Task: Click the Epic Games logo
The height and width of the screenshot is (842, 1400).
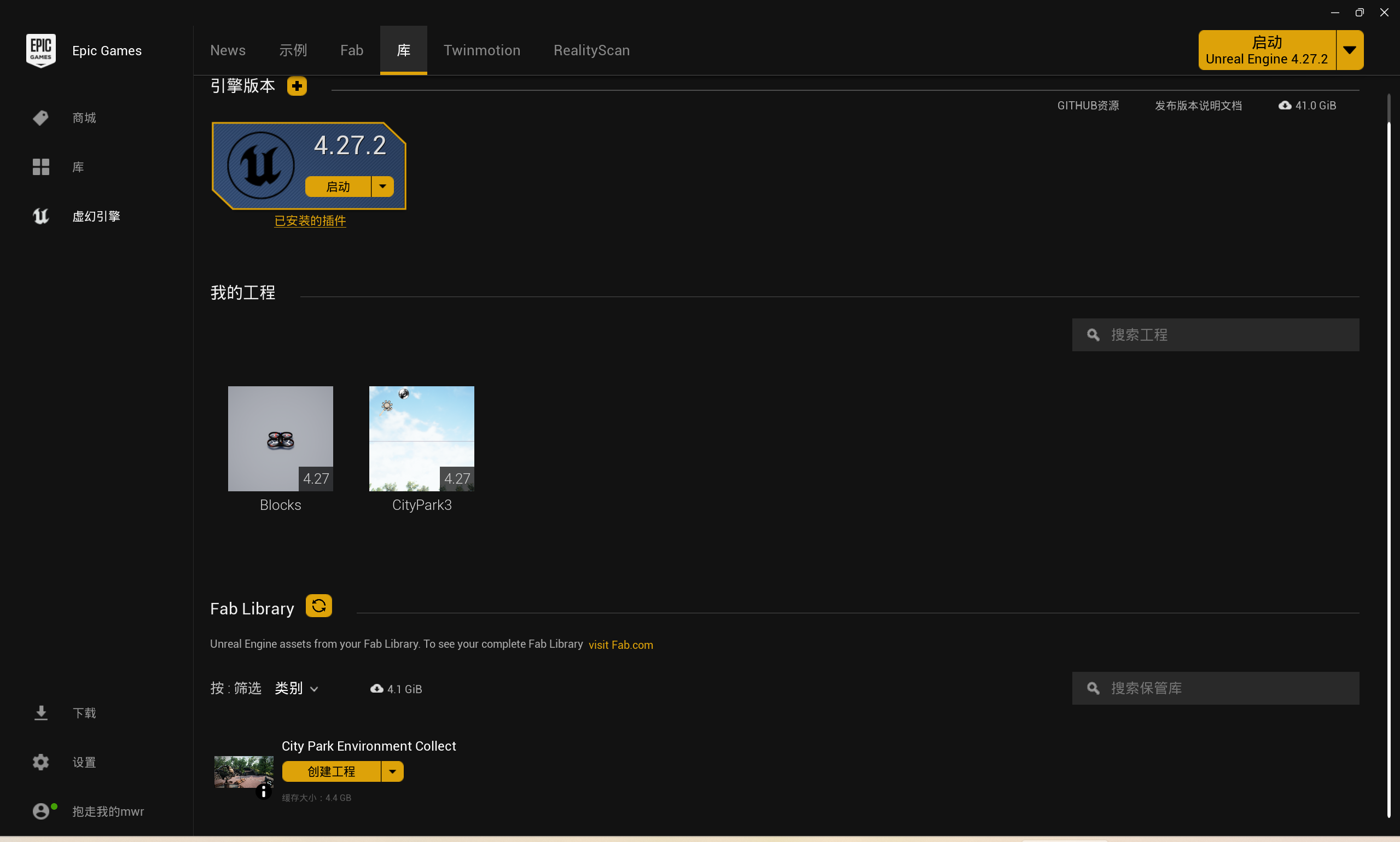Action: [x=41, y=50]
